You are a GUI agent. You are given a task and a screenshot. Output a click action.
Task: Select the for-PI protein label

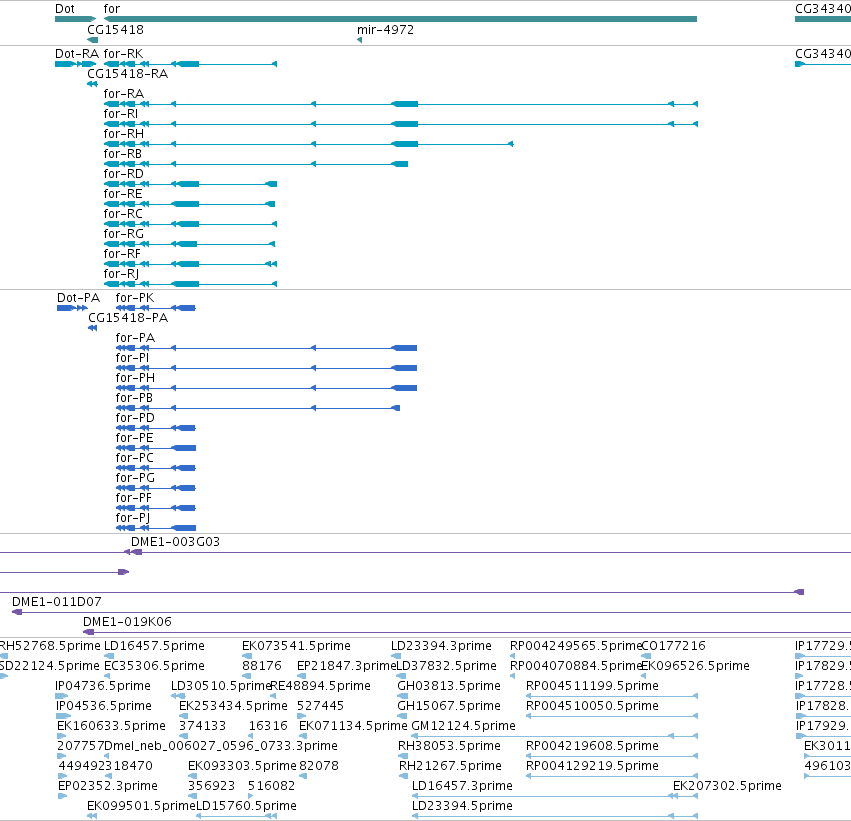click(132, 358)
